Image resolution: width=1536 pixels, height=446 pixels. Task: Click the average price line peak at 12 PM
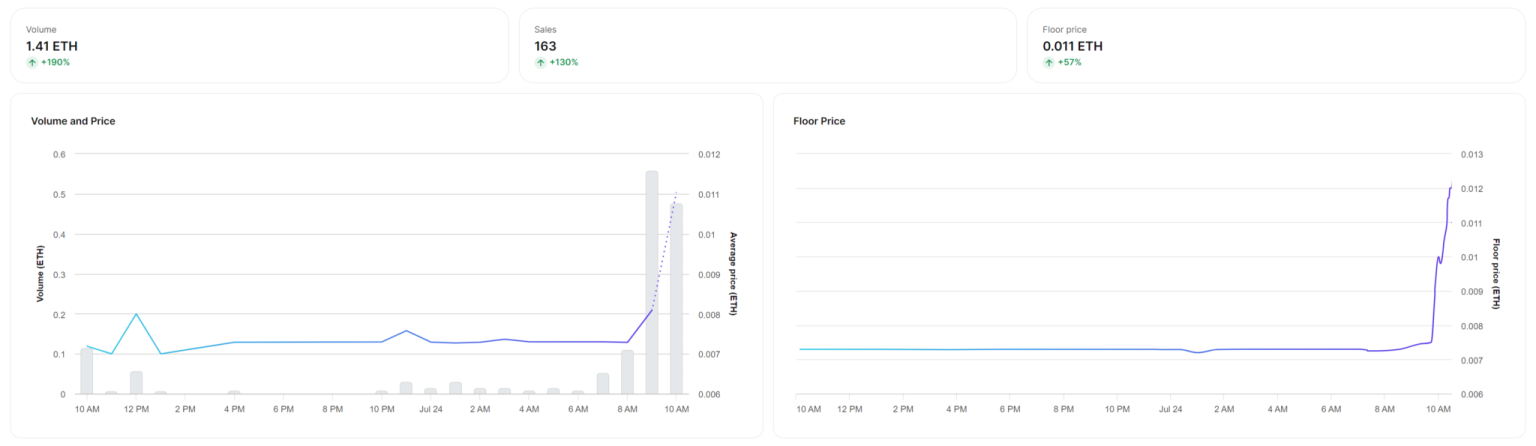coord(136,314)
